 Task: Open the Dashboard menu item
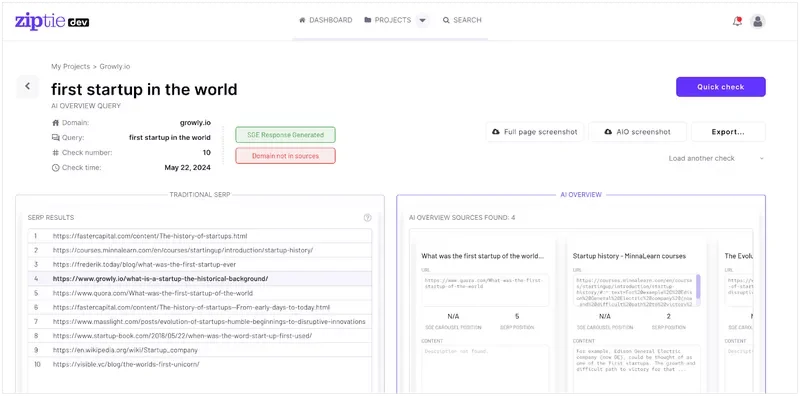[x=326, y=20]
